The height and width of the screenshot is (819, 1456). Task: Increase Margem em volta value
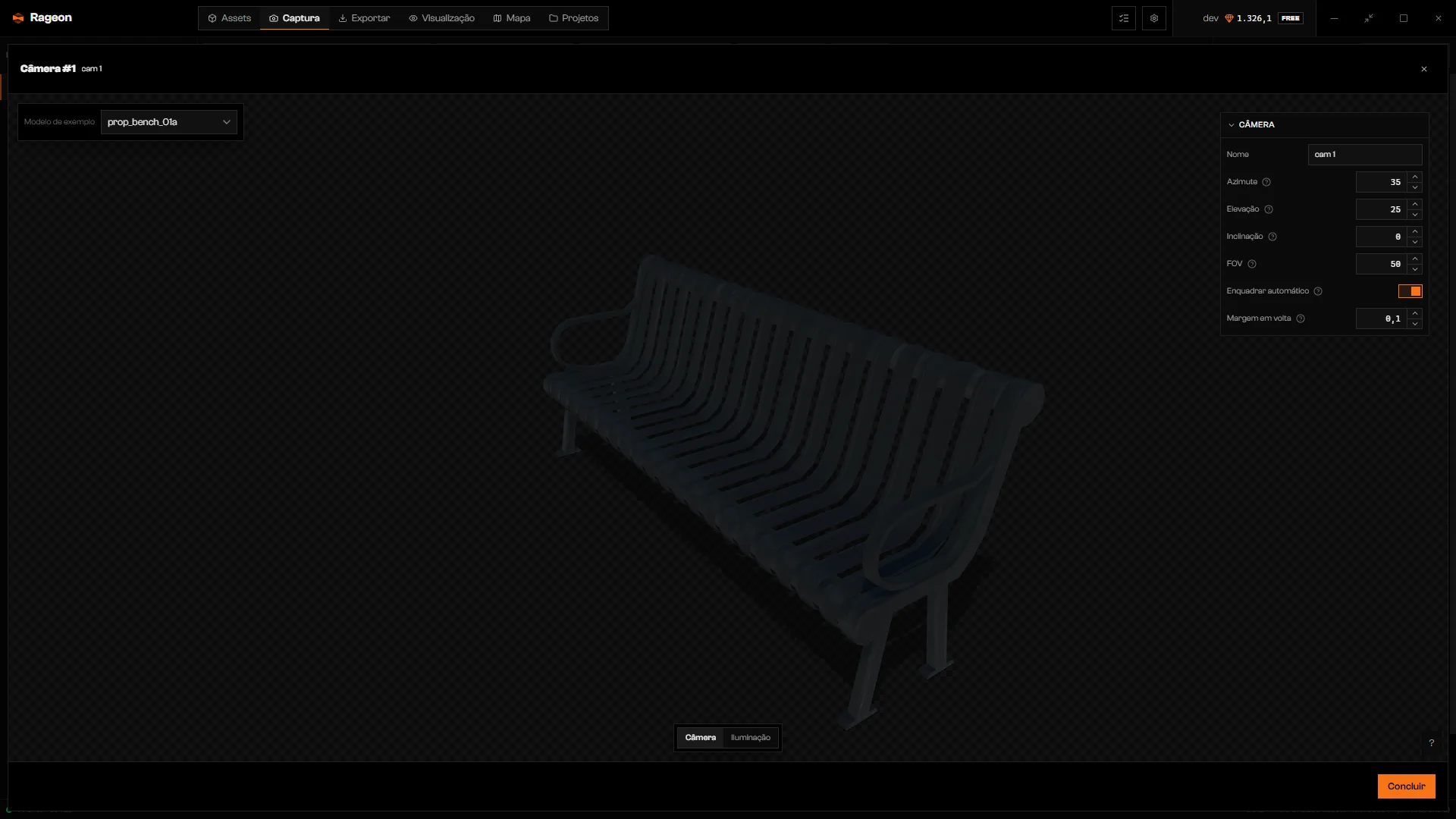1415,313
